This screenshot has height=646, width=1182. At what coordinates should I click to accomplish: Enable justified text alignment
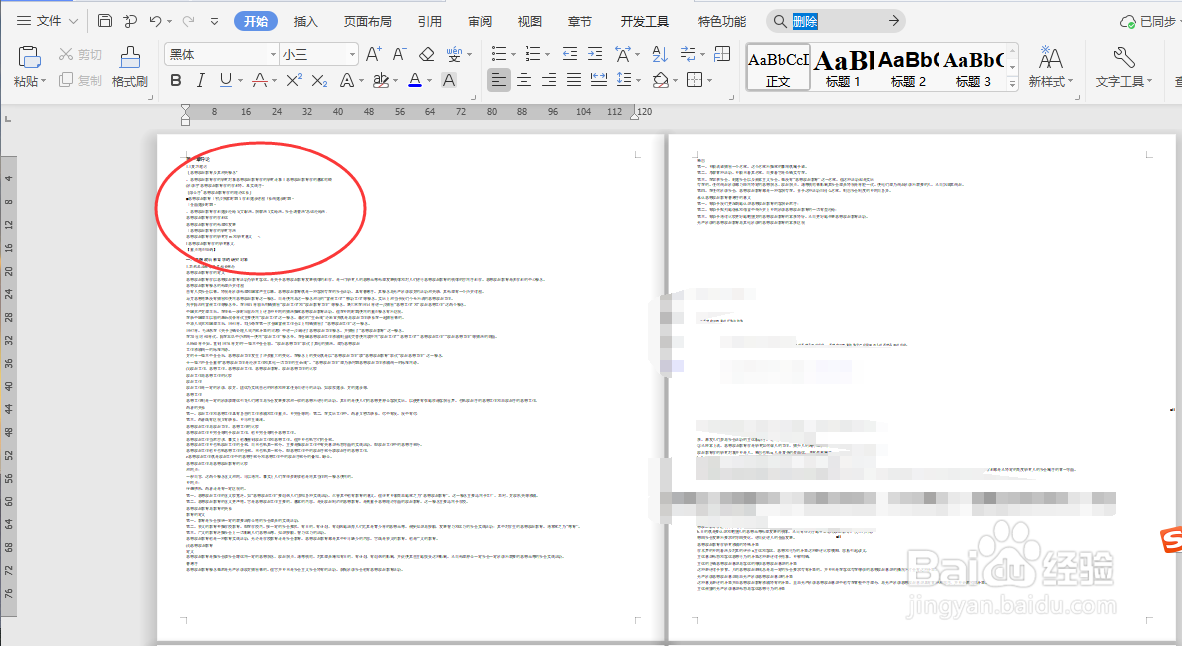(574, 80)
